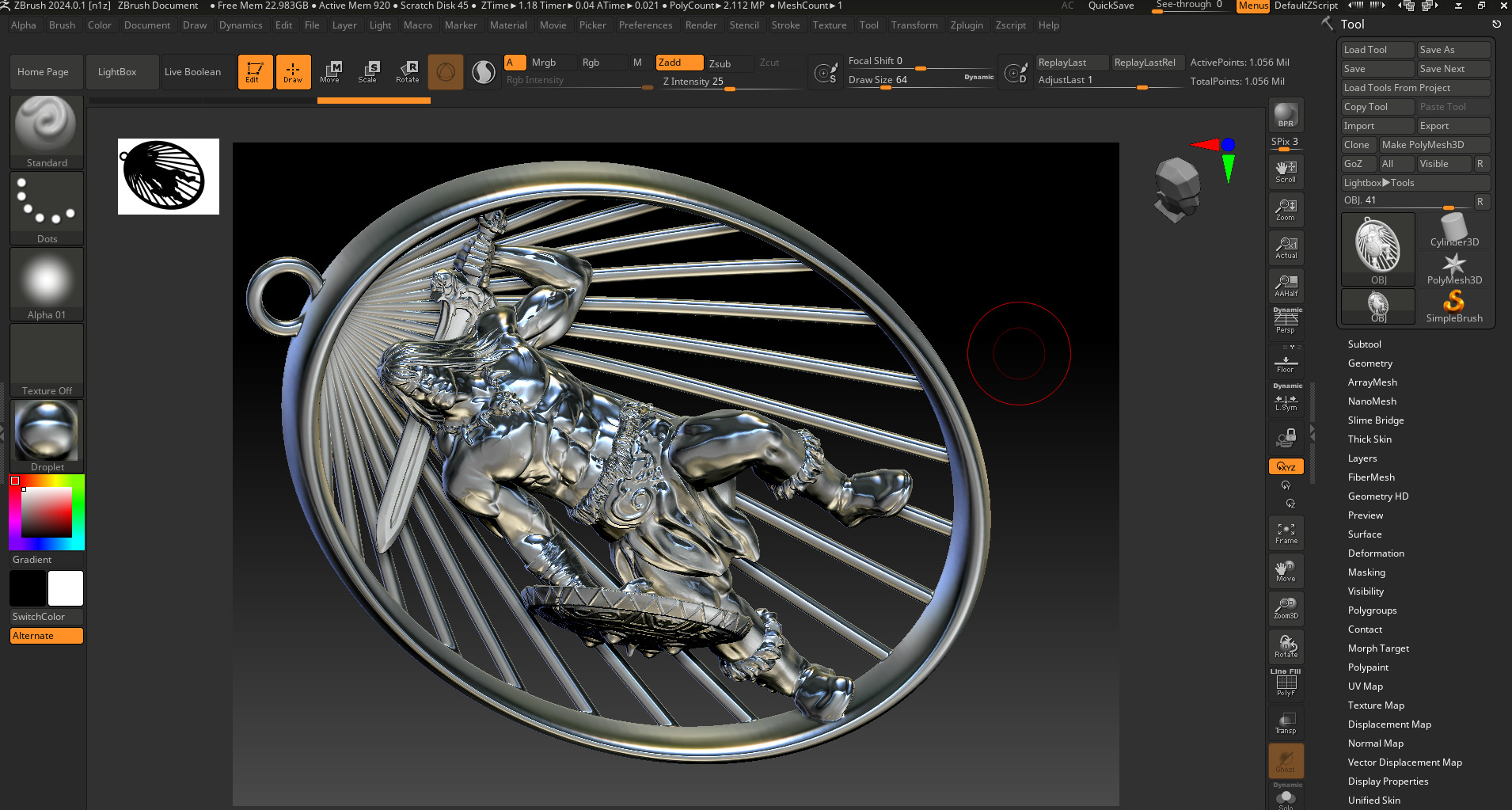Viewport: 1512px width, 810px height.
Task: Expand the UV Map section
Action: (1366, 686)
